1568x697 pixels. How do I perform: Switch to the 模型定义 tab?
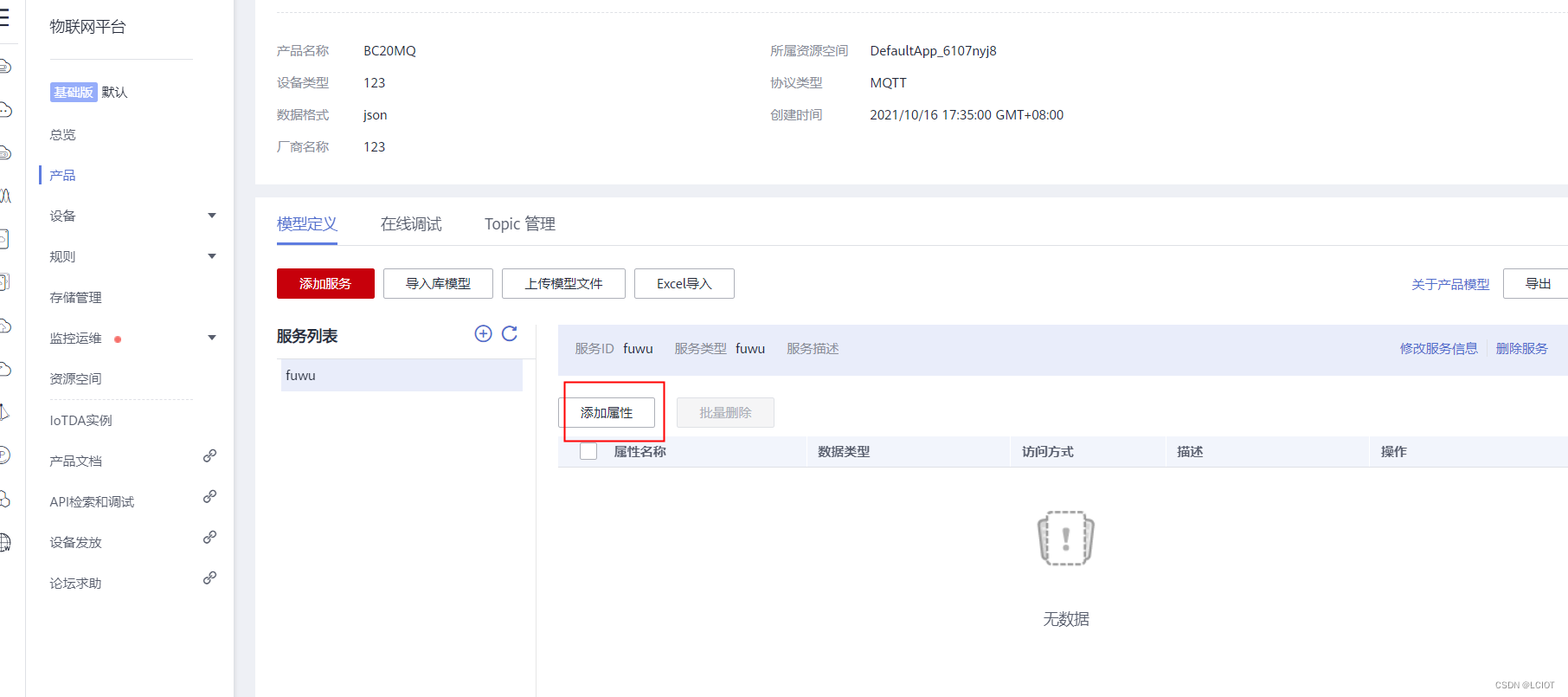(x=307, y=224)
